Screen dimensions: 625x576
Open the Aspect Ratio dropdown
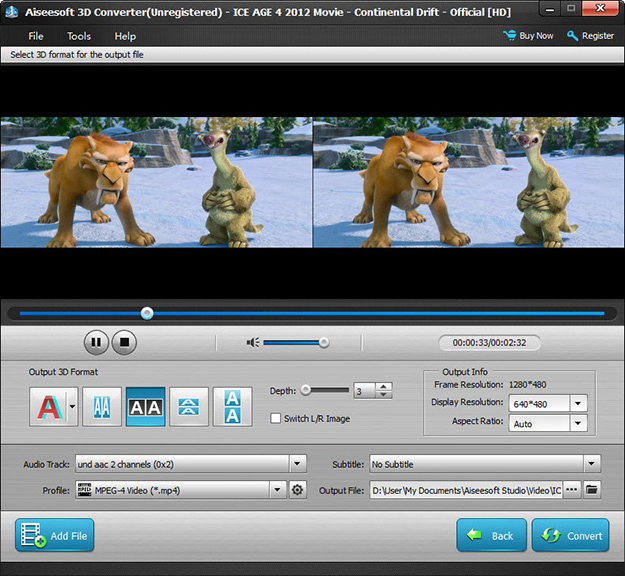point(578,423)
